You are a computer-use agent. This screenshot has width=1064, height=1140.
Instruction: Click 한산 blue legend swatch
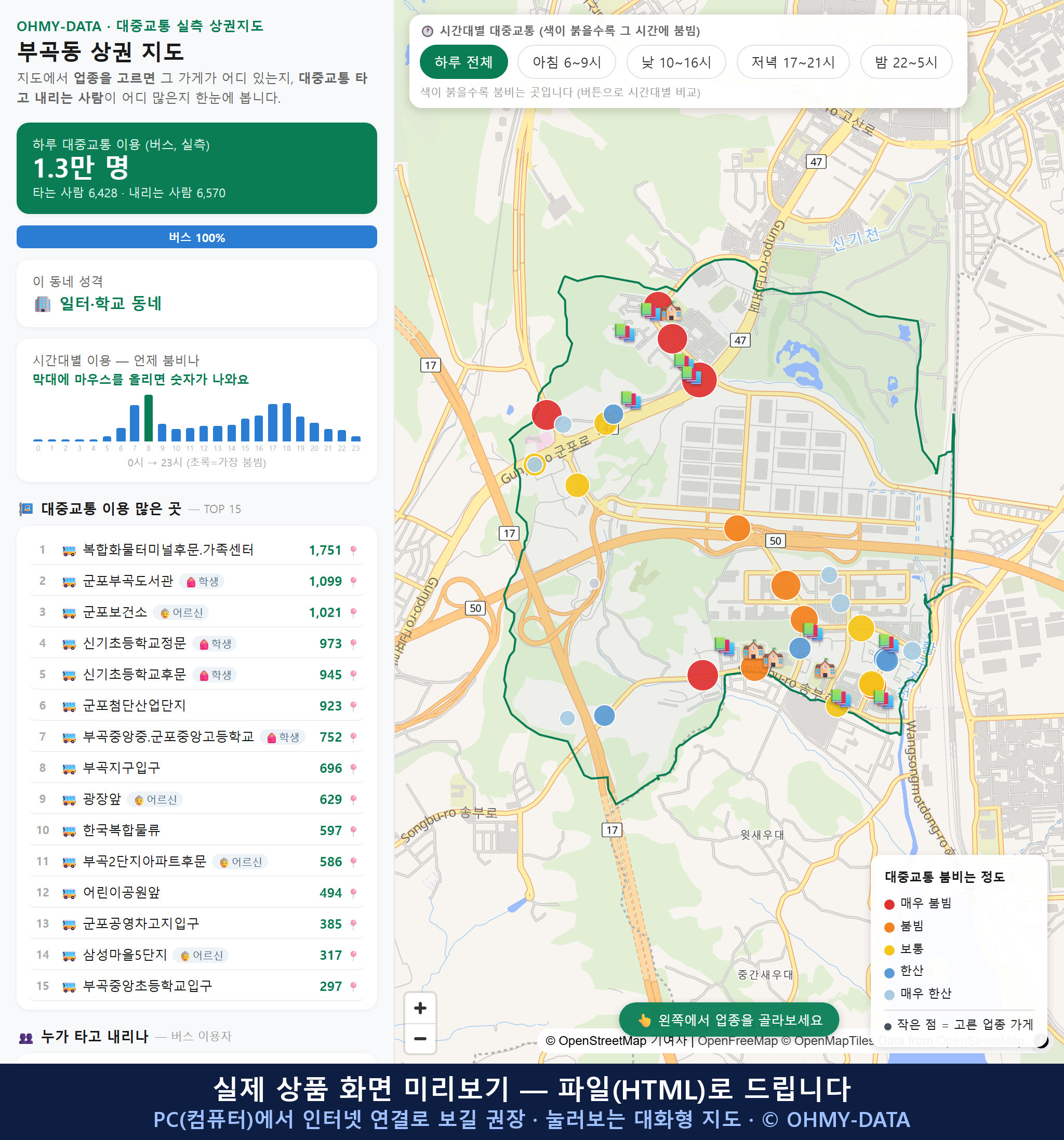click(x=889, y=973)
